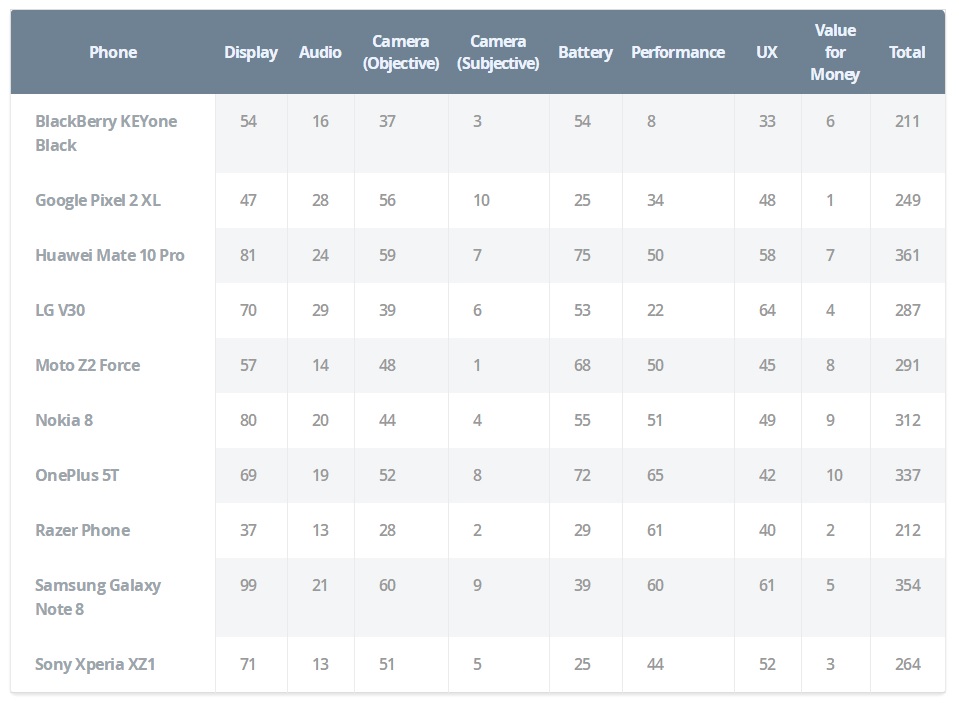This screenshot has height=704, width=959.
Task: Click the Sony Xperia XZ1 total 264
Action: coord(908,664)
